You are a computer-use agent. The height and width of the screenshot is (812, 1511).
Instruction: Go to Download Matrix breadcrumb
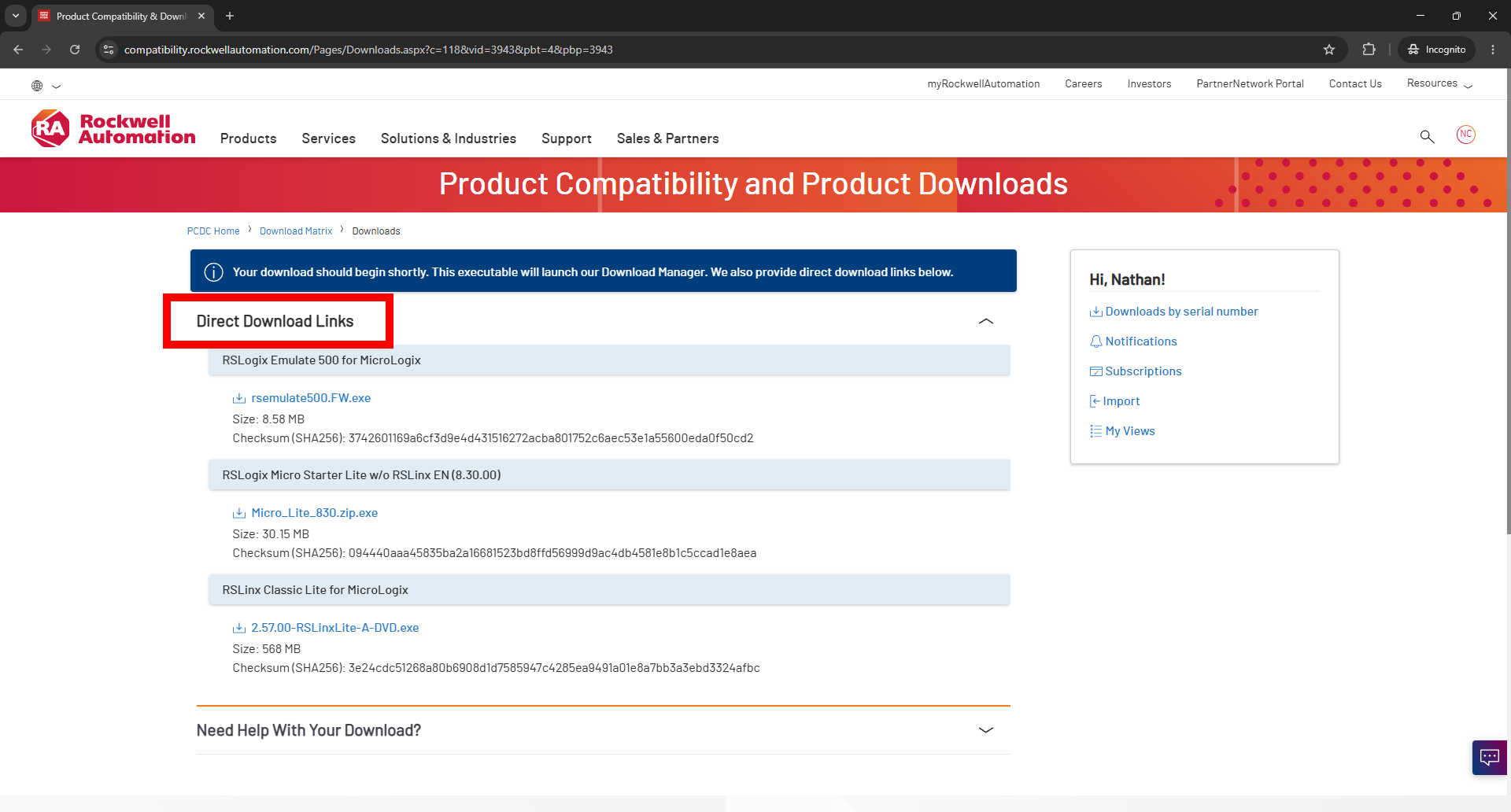point(296,231)
